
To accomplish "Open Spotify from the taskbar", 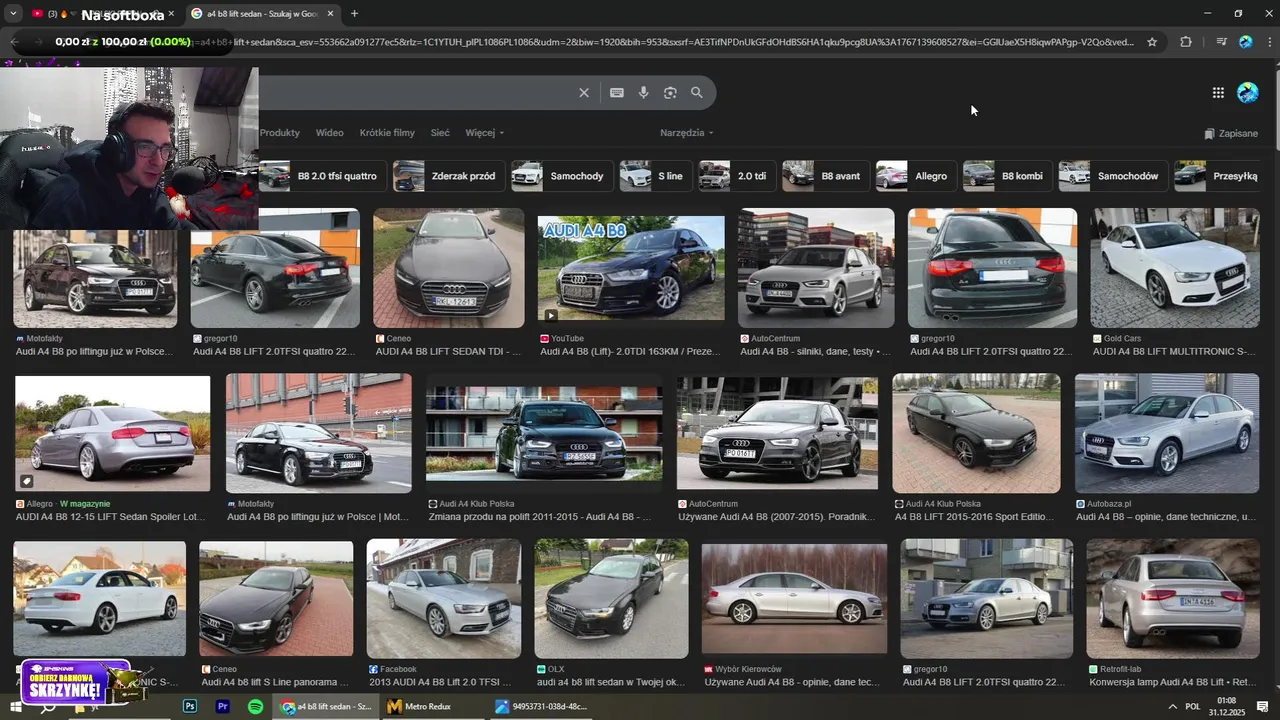I will click(256, 706).
